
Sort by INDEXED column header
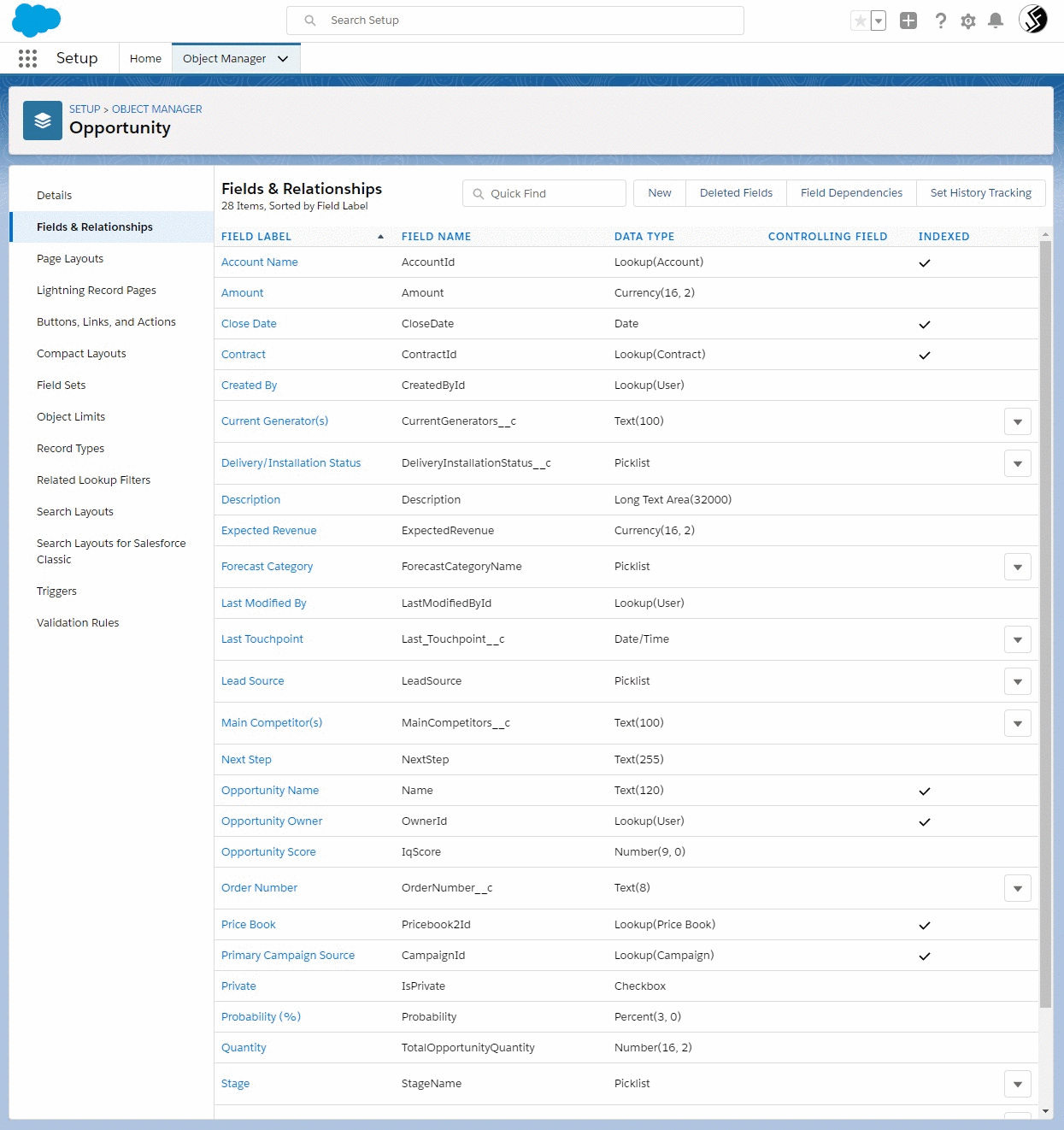[x=943, y=237]
